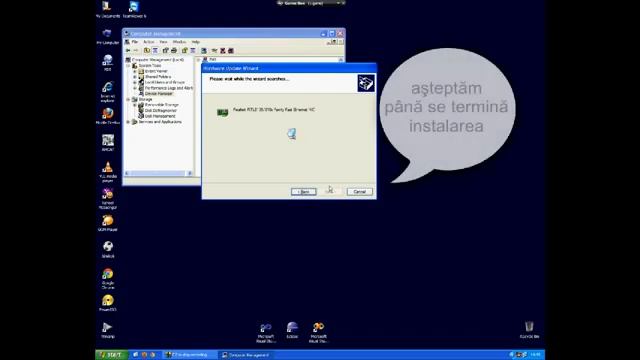The height and width of the screenshot is (360, 640).
Task: Expand the Removable Storage node
Action: 135,105
